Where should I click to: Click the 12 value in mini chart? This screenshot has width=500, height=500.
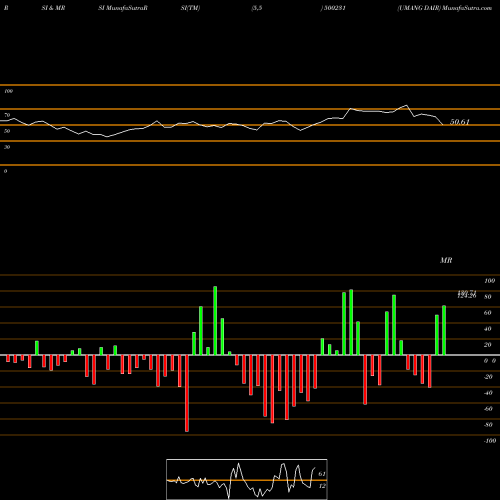pos(322,486)
